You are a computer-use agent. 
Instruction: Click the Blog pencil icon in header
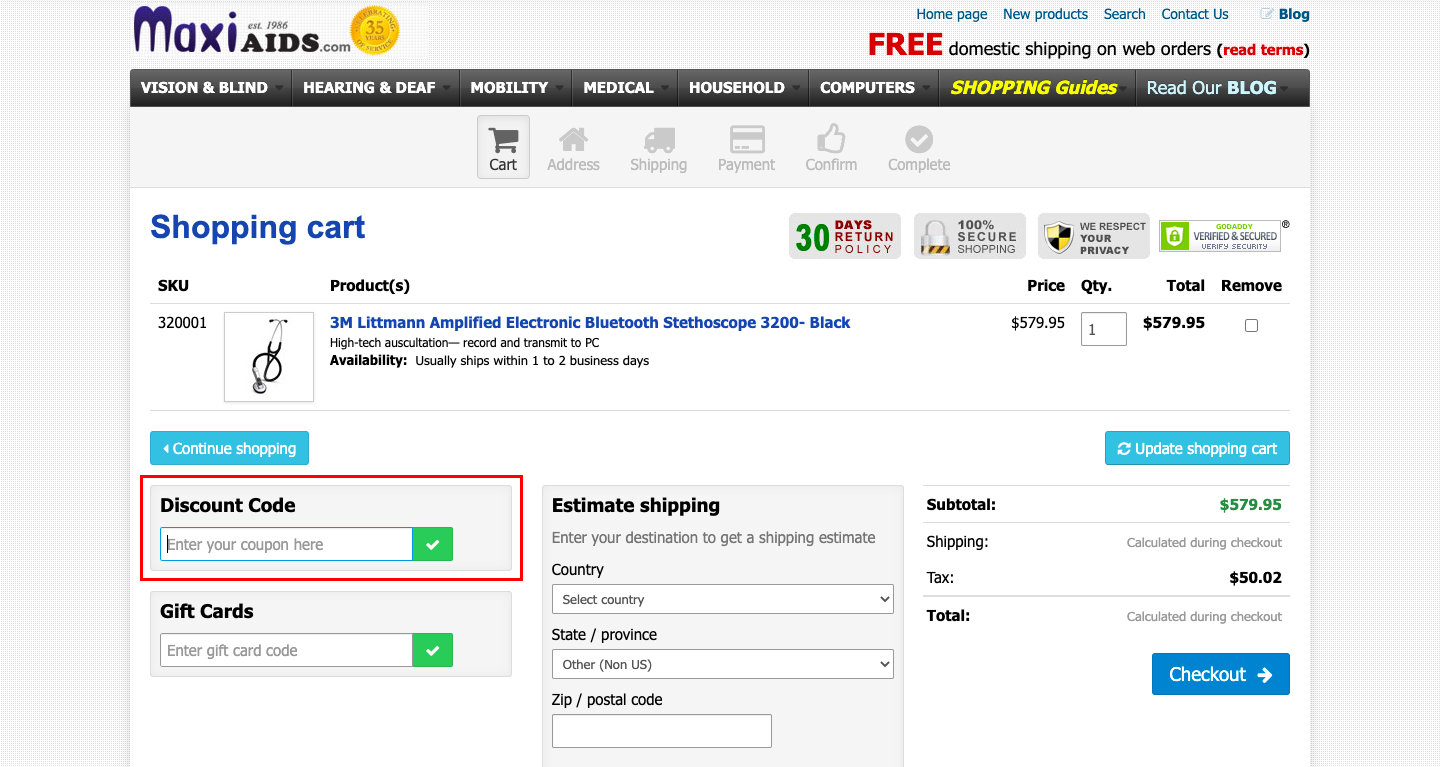pyautogui.click(x=1267, y=14)
